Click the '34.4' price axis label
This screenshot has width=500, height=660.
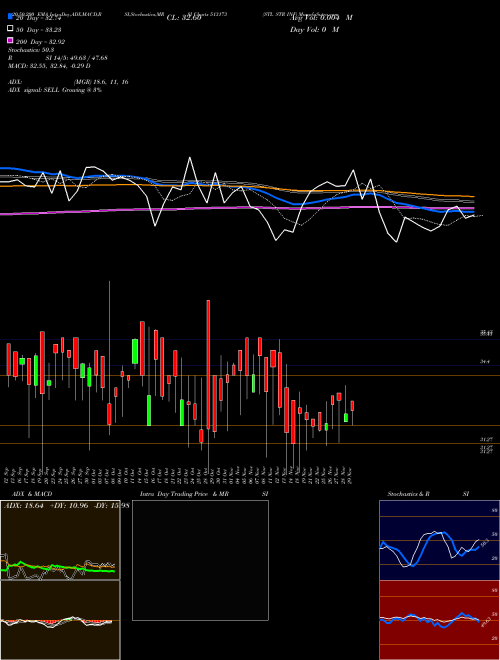coord(485,361)
